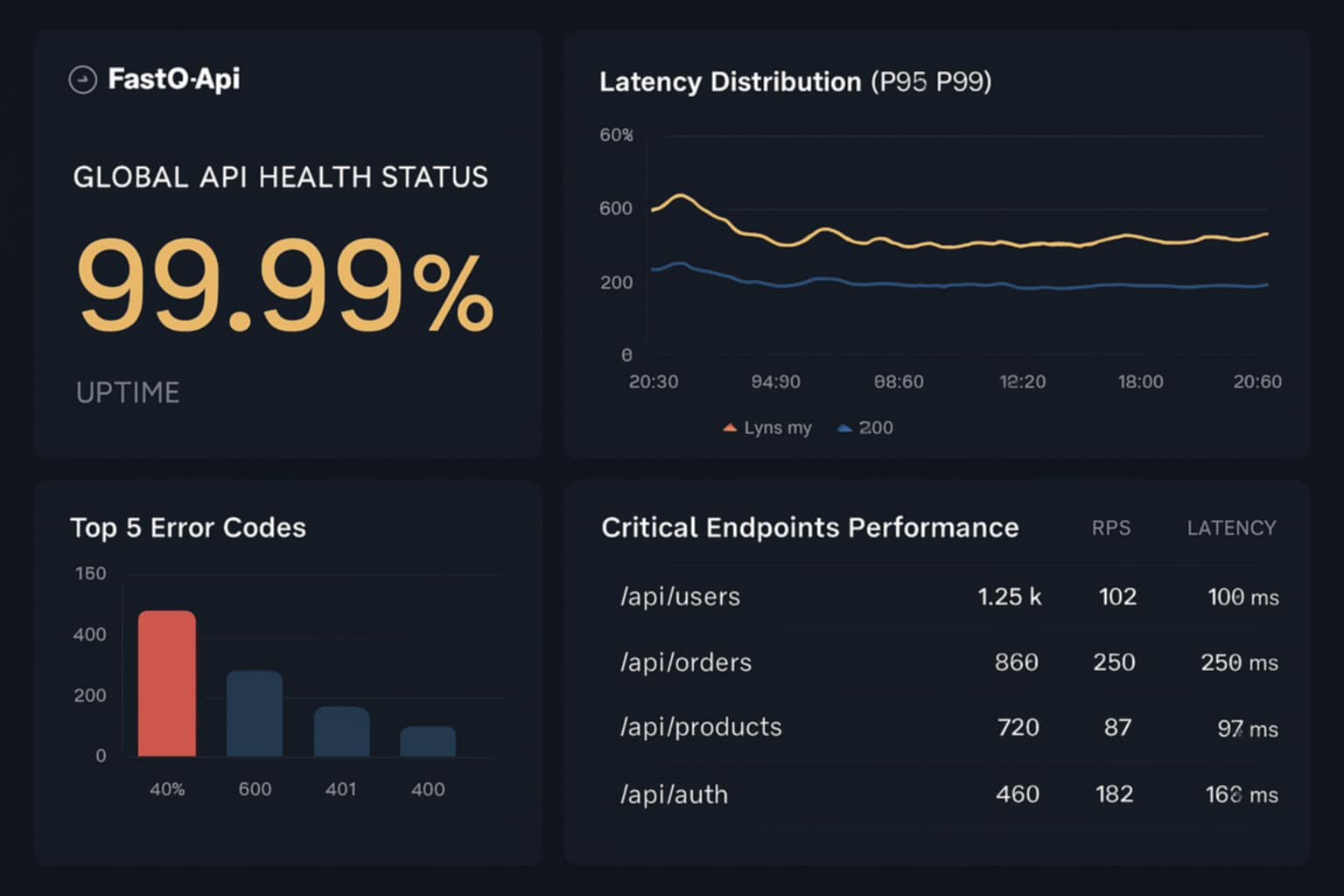Viewport: 1344px width, 896px height.
Task: Click the tallest blue bar labeled 600
Action: [254, 713]
